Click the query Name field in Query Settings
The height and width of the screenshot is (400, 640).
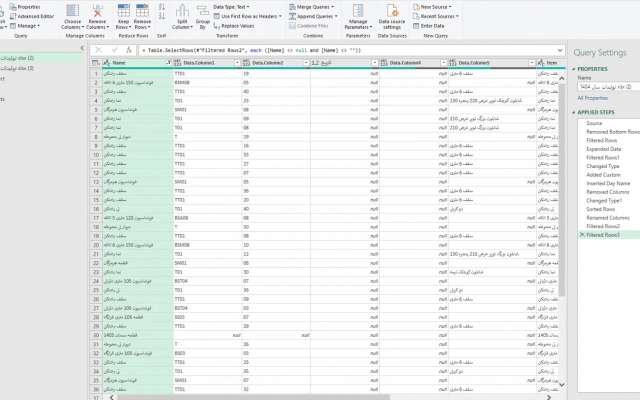609,87
